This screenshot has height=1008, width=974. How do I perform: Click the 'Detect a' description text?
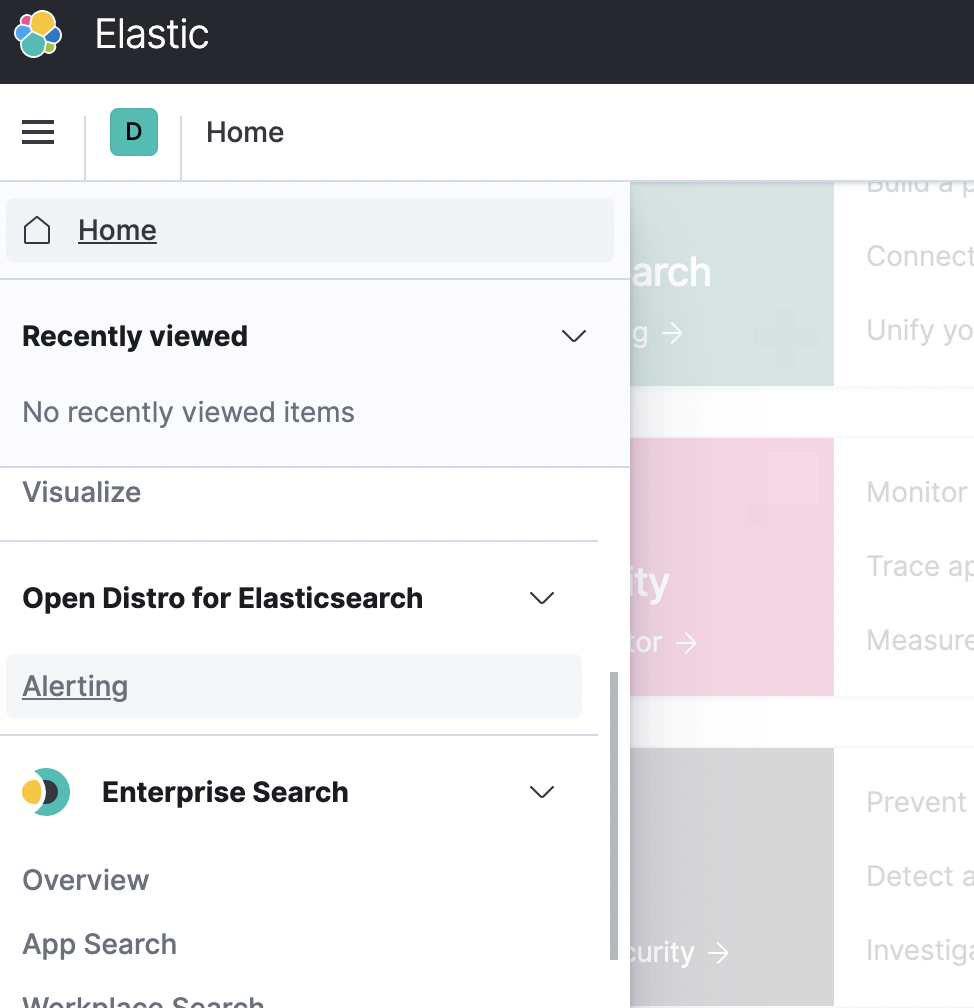point(920,876)
